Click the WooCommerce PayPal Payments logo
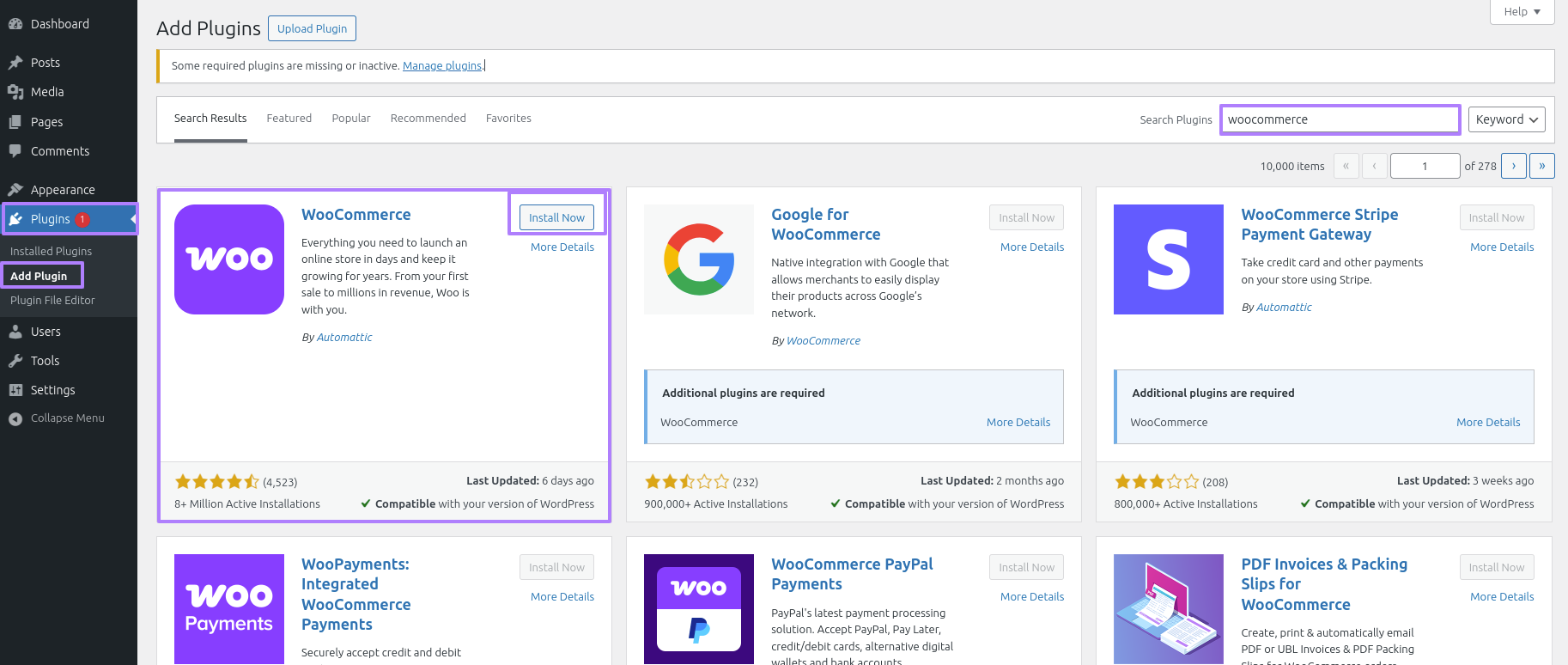Viewport: 1568px width, 665px height. pos(699,608)
